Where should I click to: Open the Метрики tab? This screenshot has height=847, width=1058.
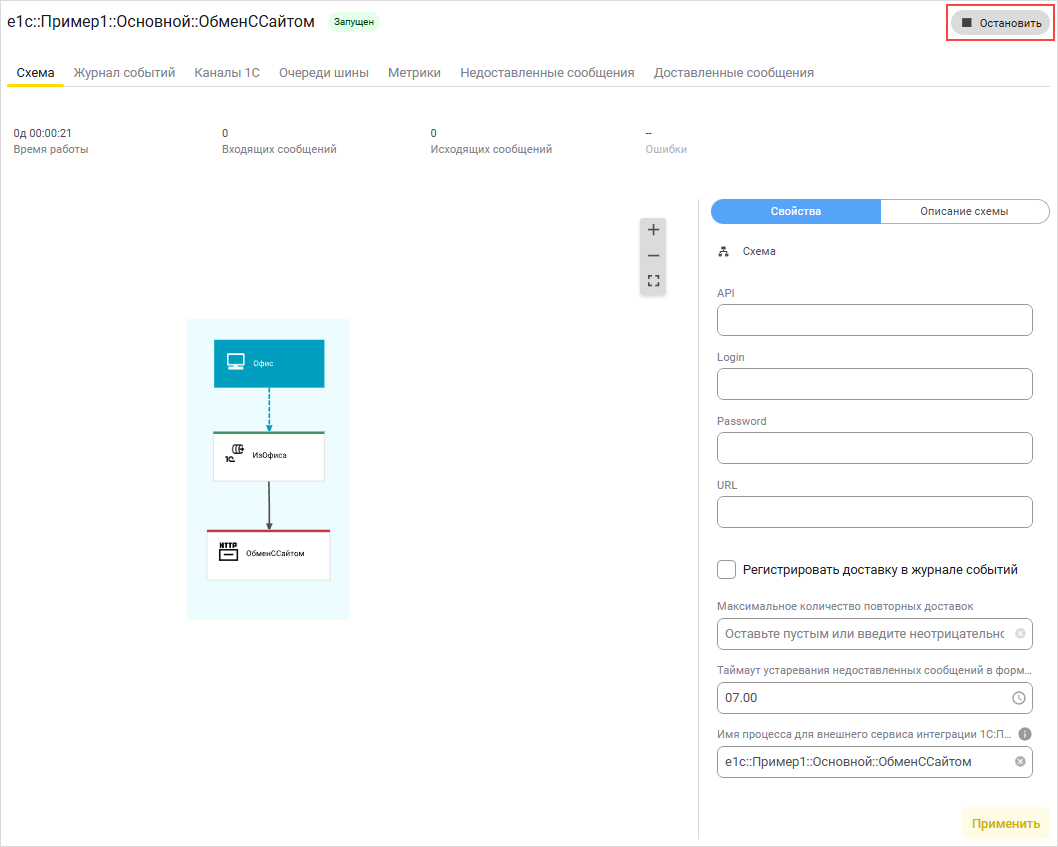414,73
